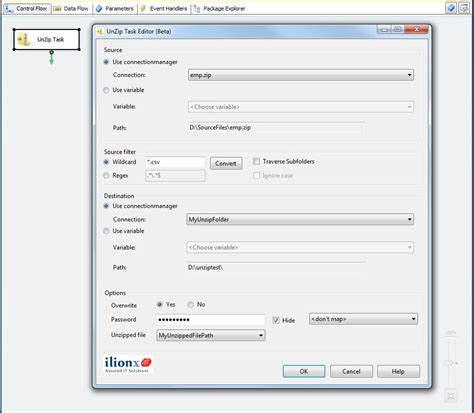The height and width of the screenshot is (413, 474).
Task: Open the Package Explorer tab
Action: tap(220, 9)
